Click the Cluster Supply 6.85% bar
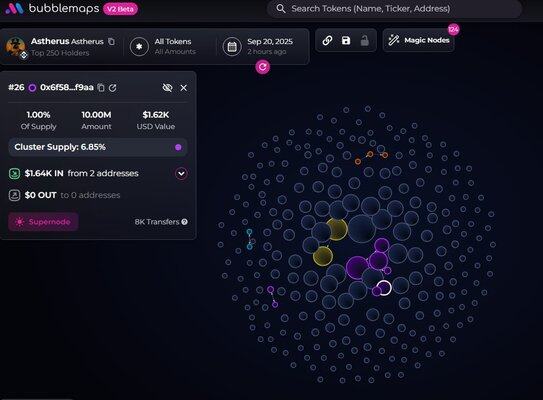Image resolution: width=543 pixels, height=400 pixels. pos(98,147)
